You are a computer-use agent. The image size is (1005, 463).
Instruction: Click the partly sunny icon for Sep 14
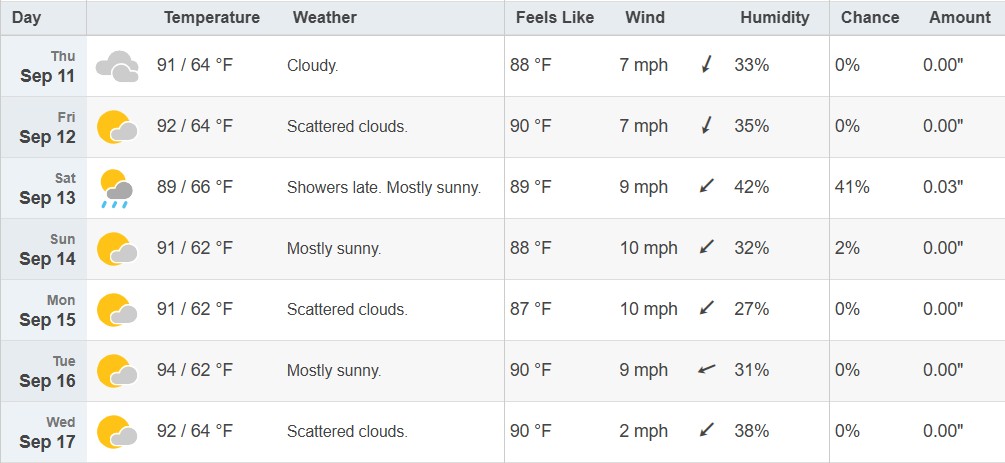click(x=117, y=249)
